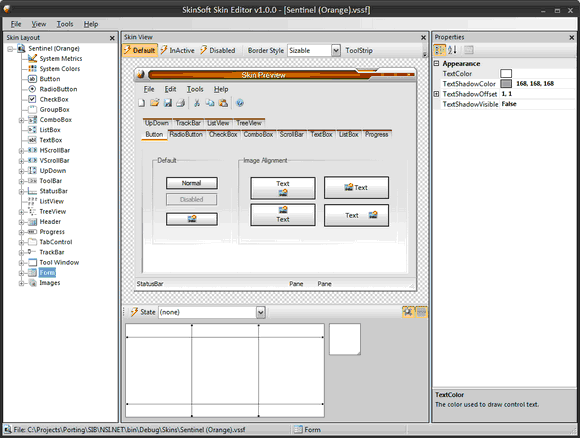Click the TextShadowColor gray swatch
This screenshot has width=580, height=438.
[x=506, y=84]
